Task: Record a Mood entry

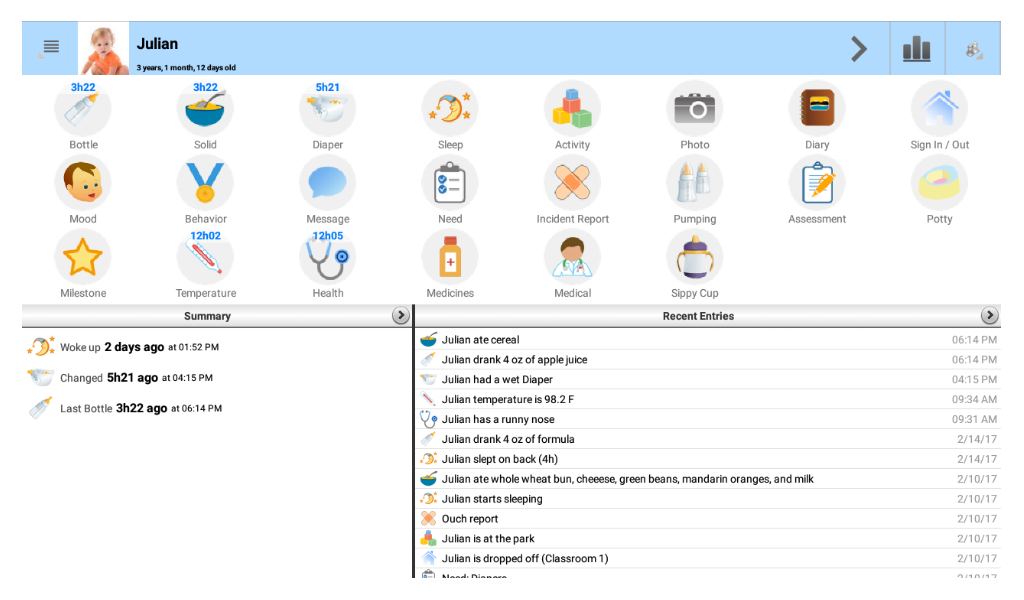Action: tap(83, 183)
